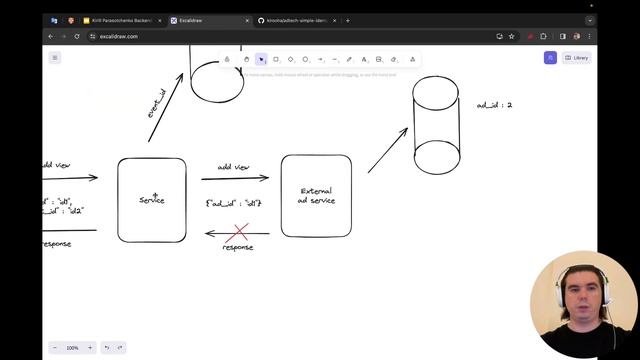Select the Hand panning tool
The height and width of the screenshot is (360, 640).
[247, 60]
